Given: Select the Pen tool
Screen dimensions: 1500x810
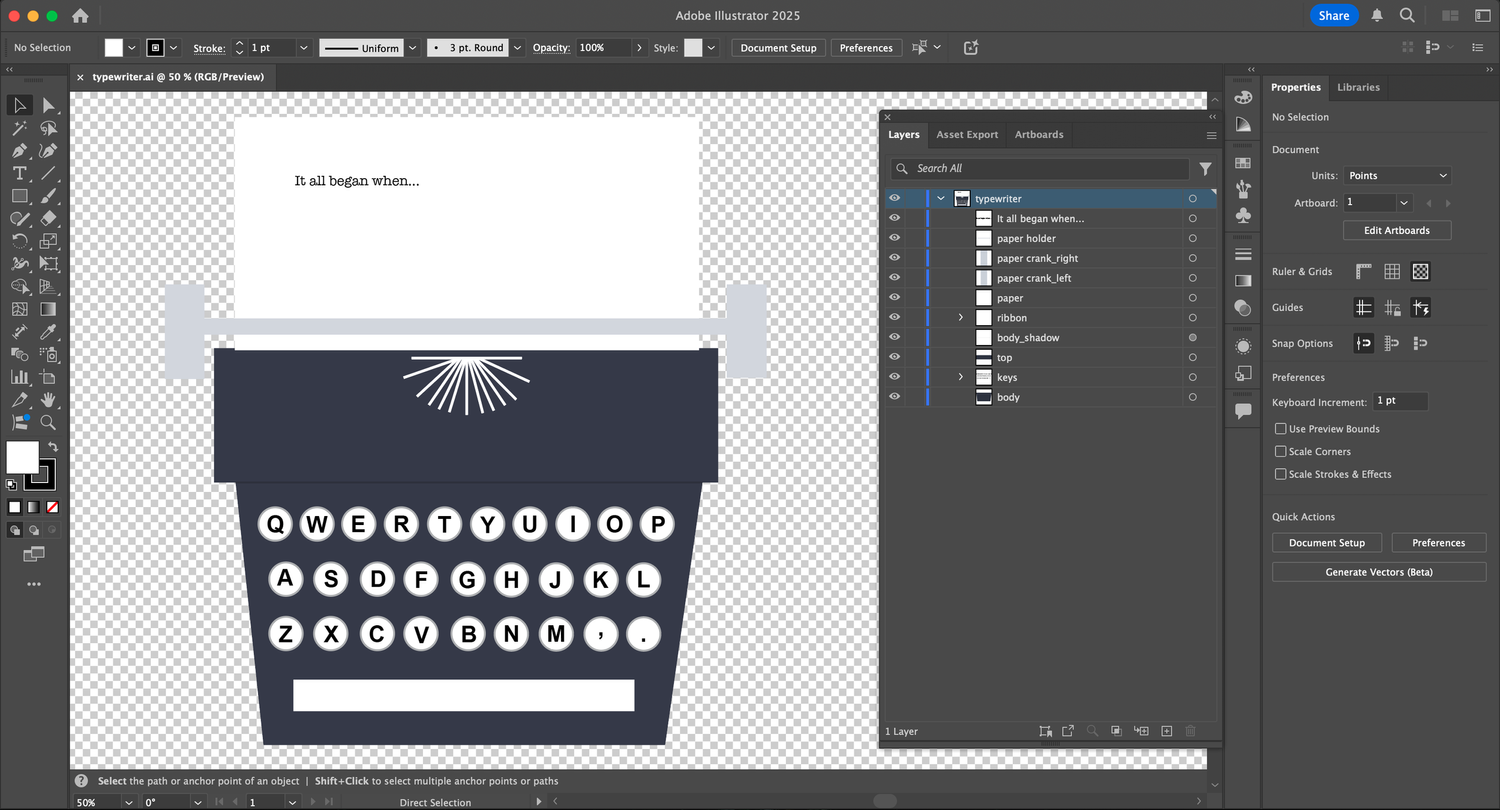Looking at the screenshot, I should [19, 151].
